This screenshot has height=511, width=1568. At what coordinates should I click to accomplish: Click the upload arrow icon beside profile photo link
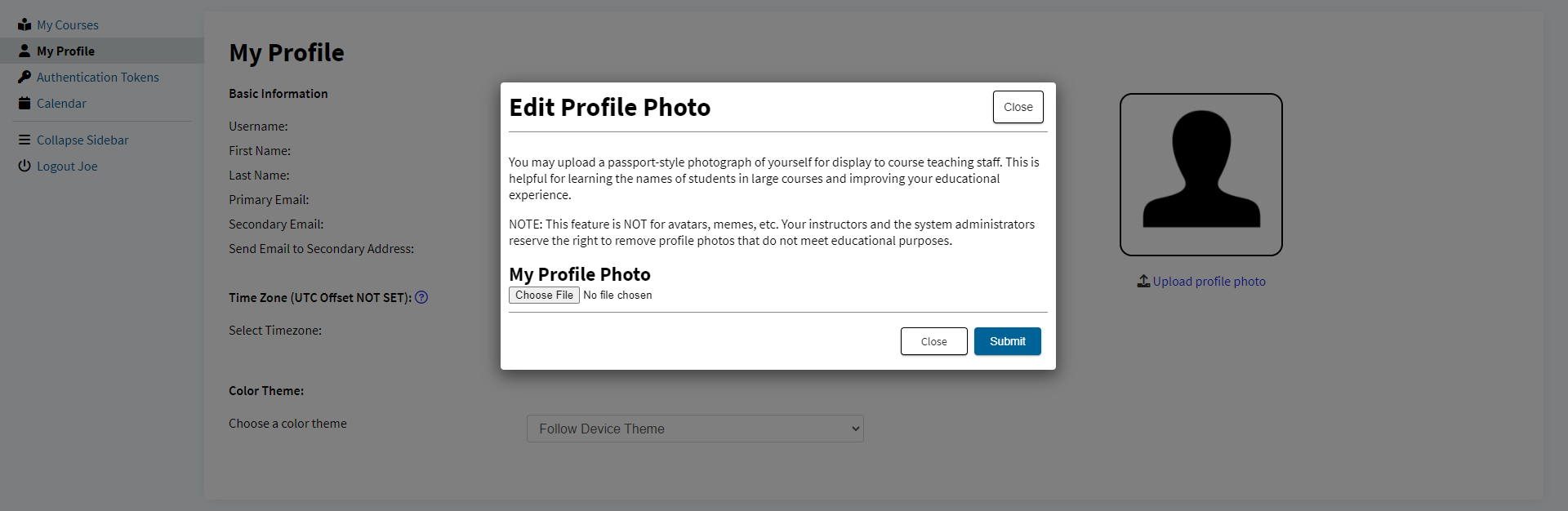tap(1143, 281)
